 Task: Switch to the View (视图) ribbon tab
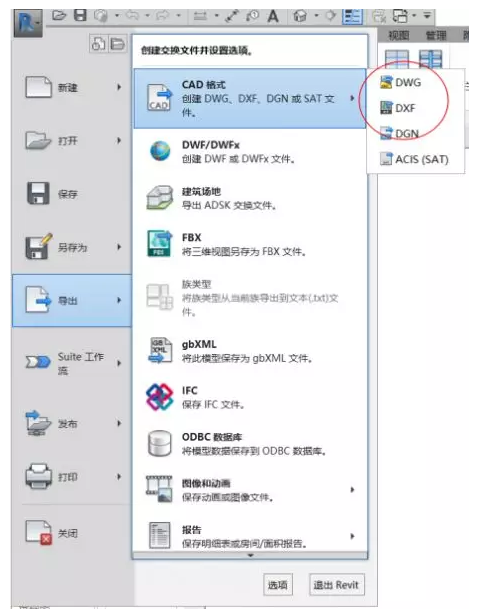coord(399,36)
